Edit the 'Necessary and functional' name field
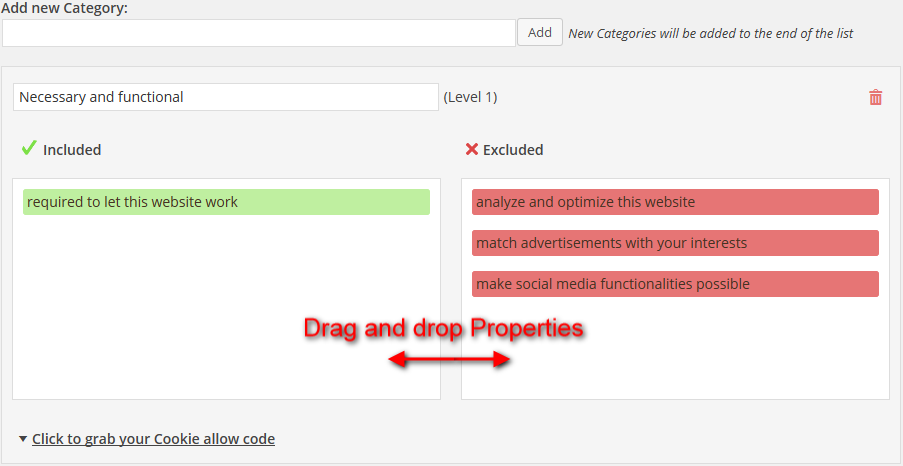This screenshot has width=903, height=466. (x=226, y=97)
